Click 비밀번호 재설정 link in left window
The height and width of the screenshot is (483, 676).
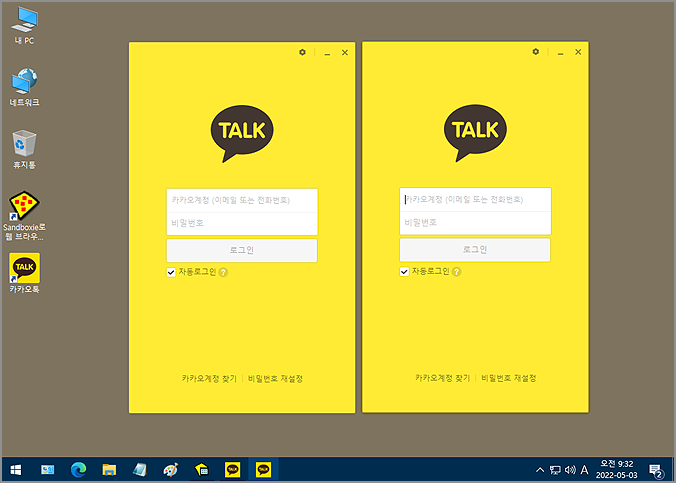[275, 379]
